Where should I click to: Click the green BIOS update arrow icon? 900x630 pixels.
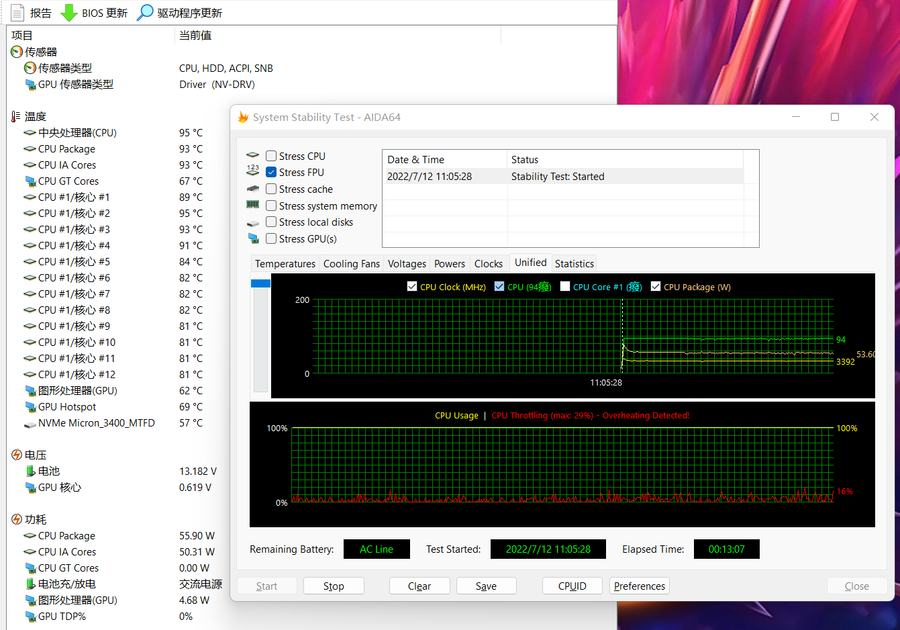(x=69, y=13)
